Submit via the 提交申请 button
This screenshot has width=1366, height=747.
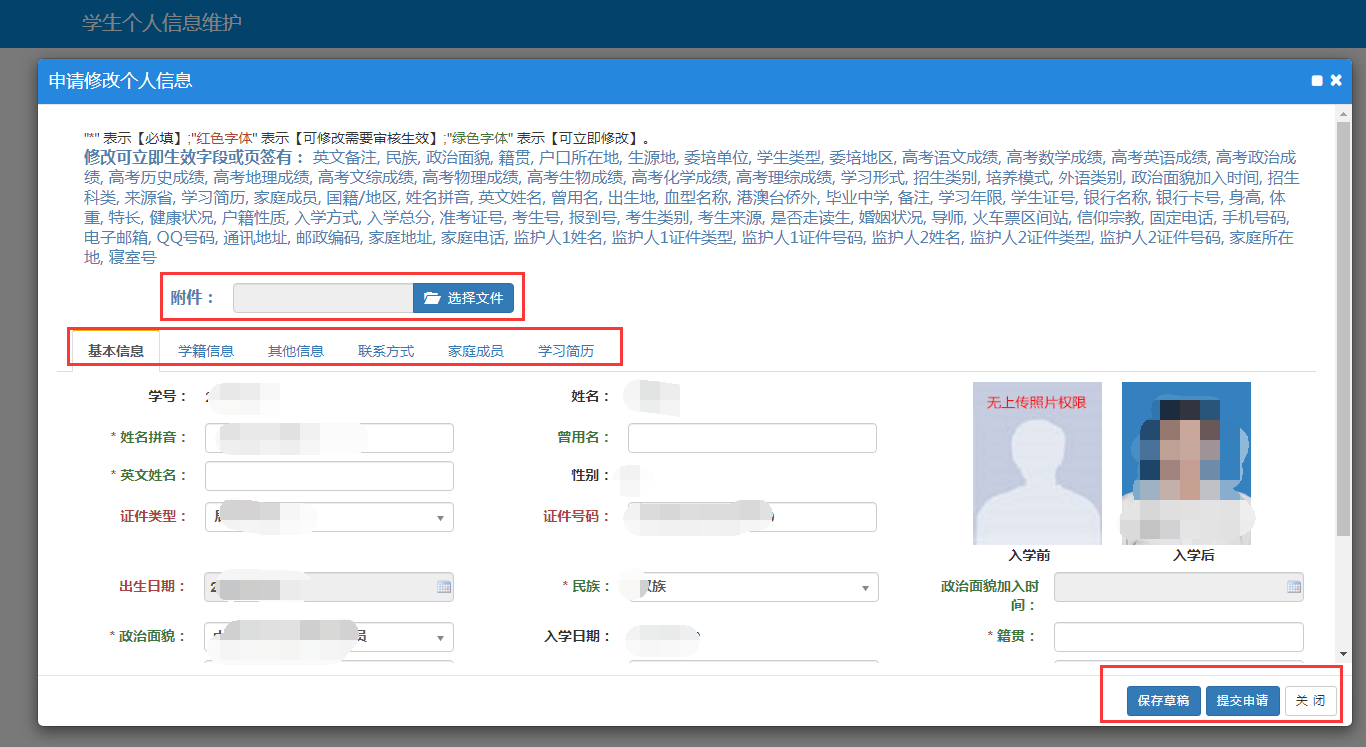click(x=1242, y=701)
